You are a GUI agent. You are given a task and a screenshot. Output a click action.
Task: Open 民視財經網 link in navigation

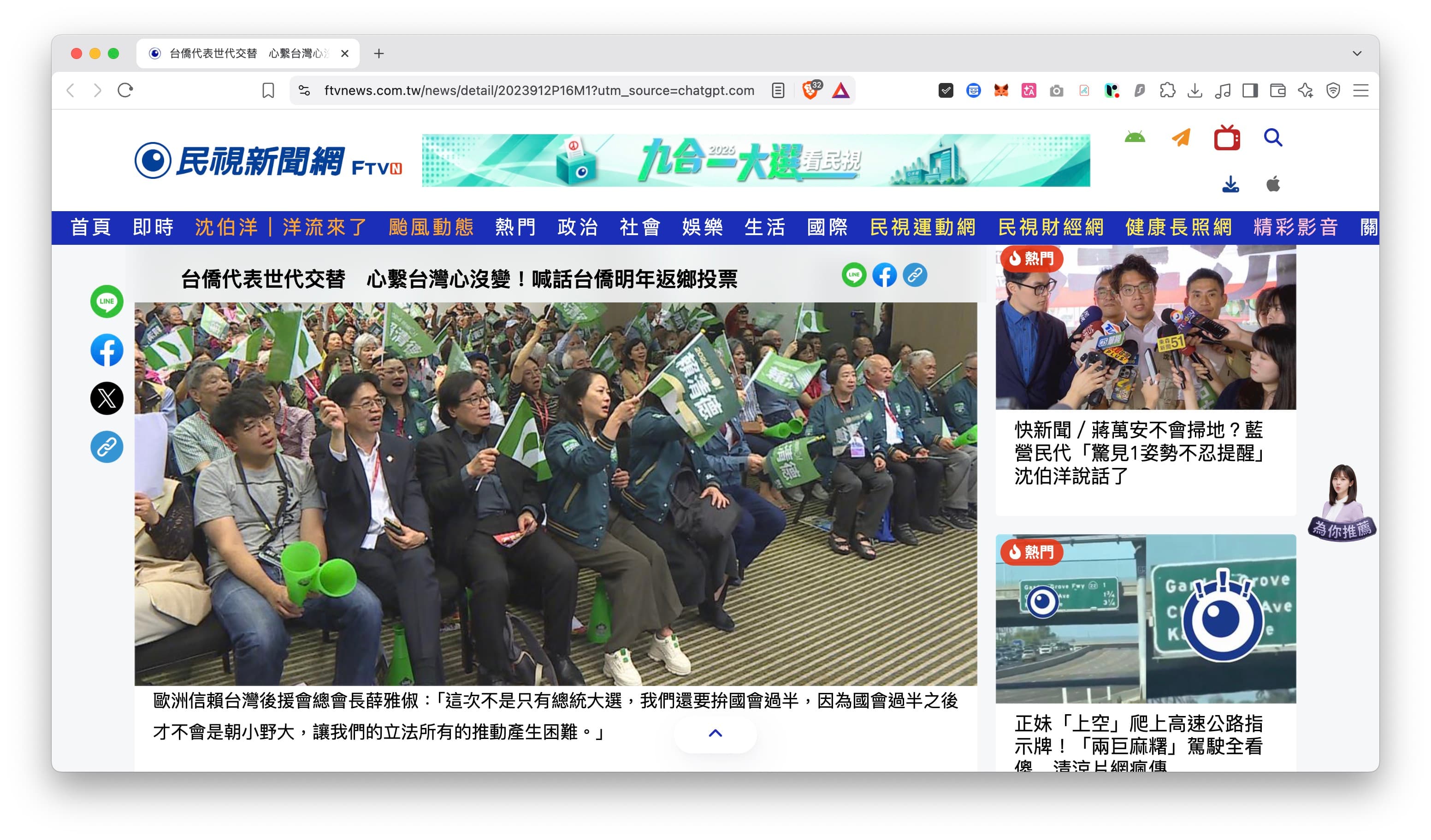pos(1051,227)
